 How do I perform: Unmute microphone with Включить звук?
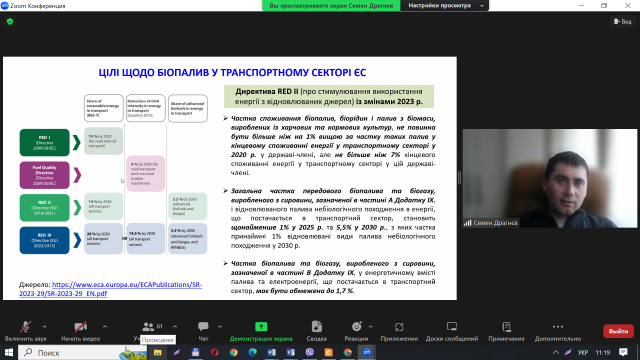click(x=25, y=327)
